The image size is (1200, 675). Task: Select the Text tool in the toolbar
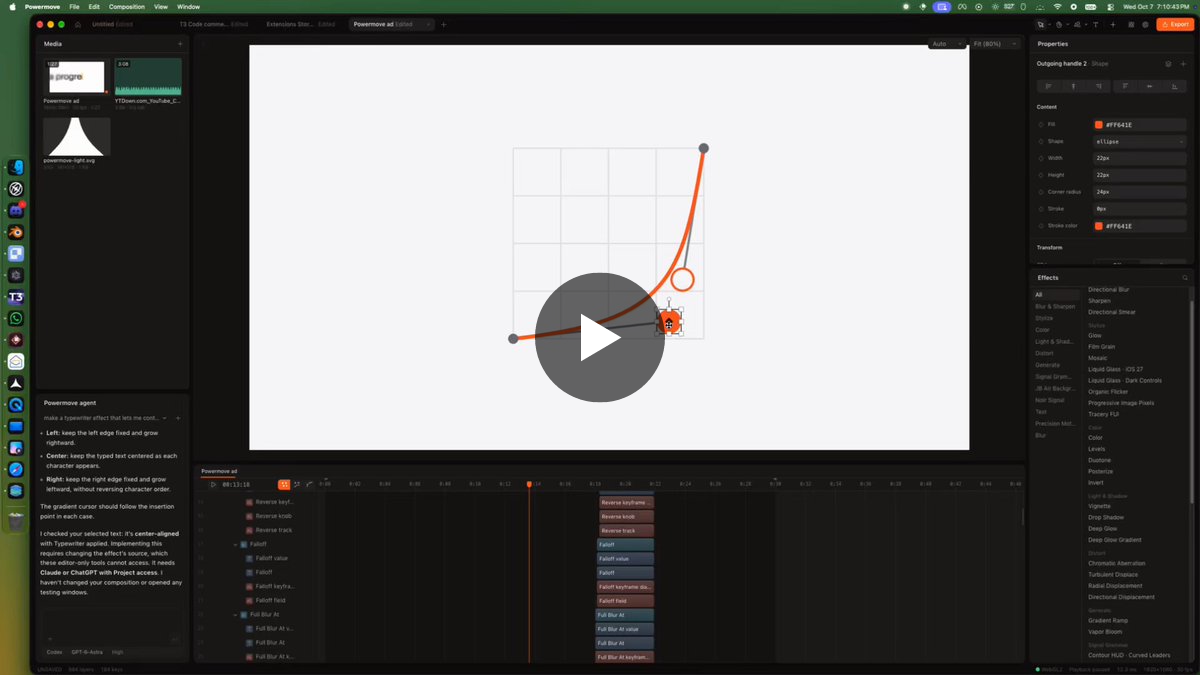tap(1095, 24)
